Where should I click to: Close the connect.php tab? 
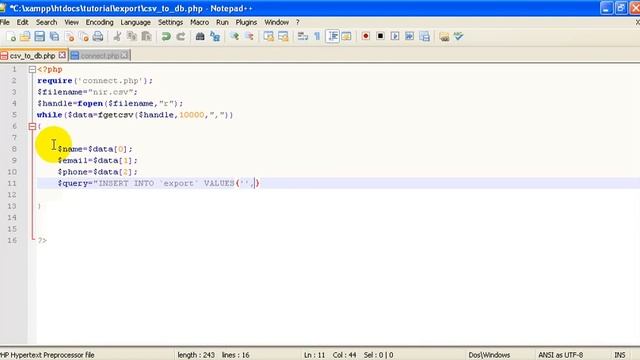tap(124, 55)
